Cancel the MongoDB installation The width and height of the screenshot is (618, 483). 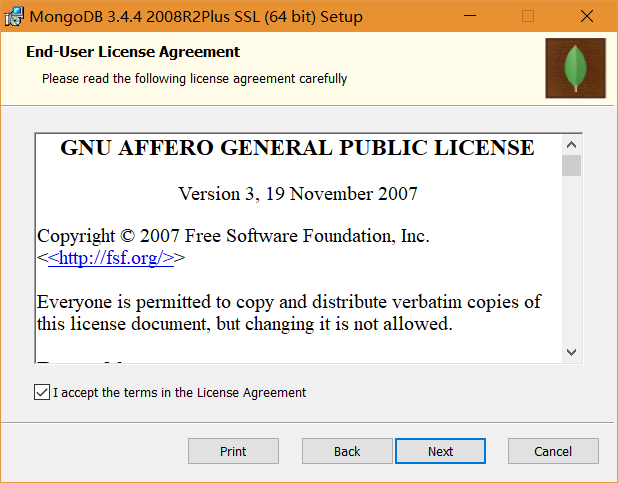point(553,451)
